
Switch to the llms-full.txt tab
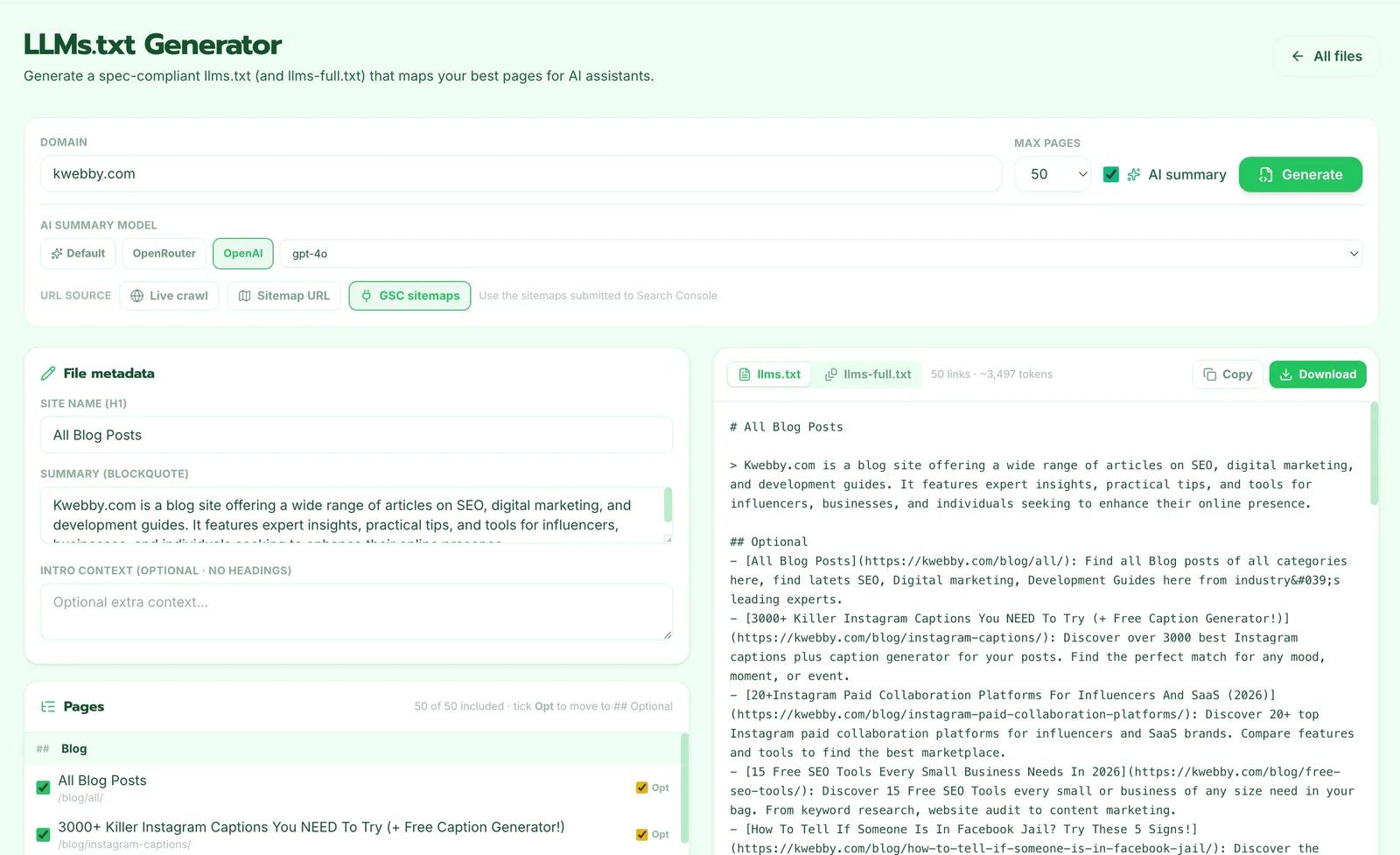point(867,375)
